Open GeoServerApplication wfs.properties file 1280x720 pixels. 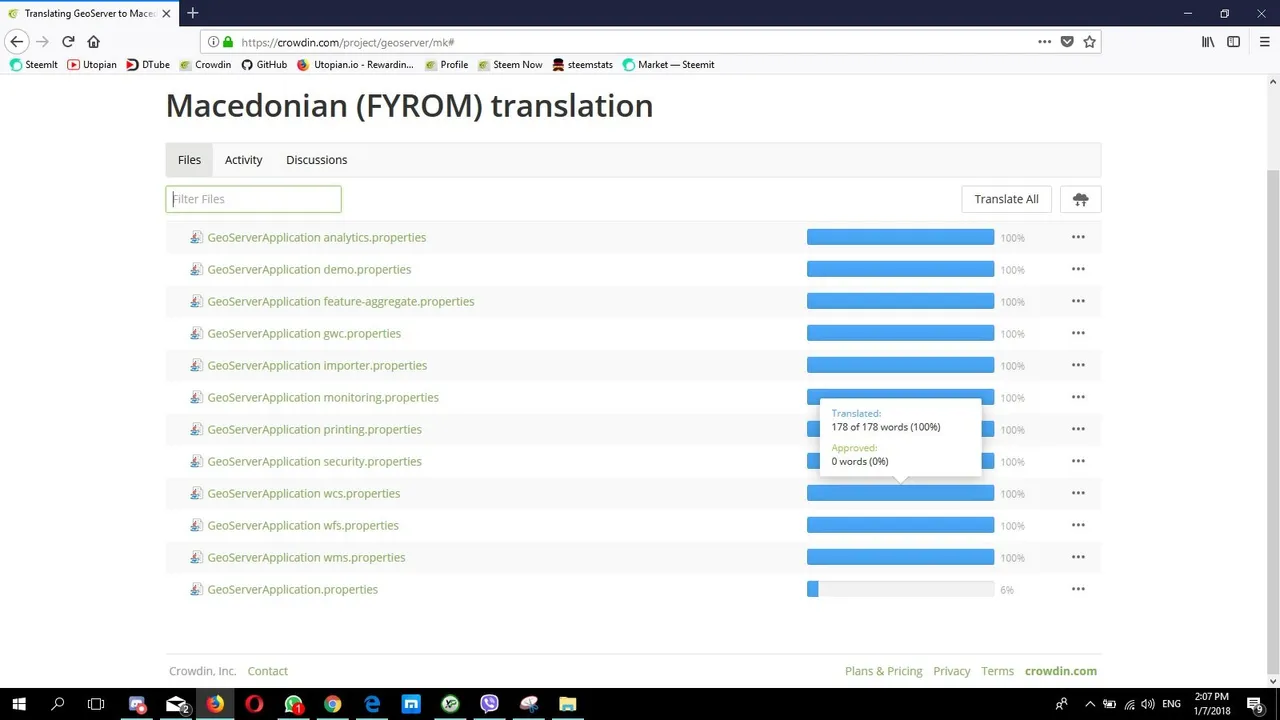(303, 525)
